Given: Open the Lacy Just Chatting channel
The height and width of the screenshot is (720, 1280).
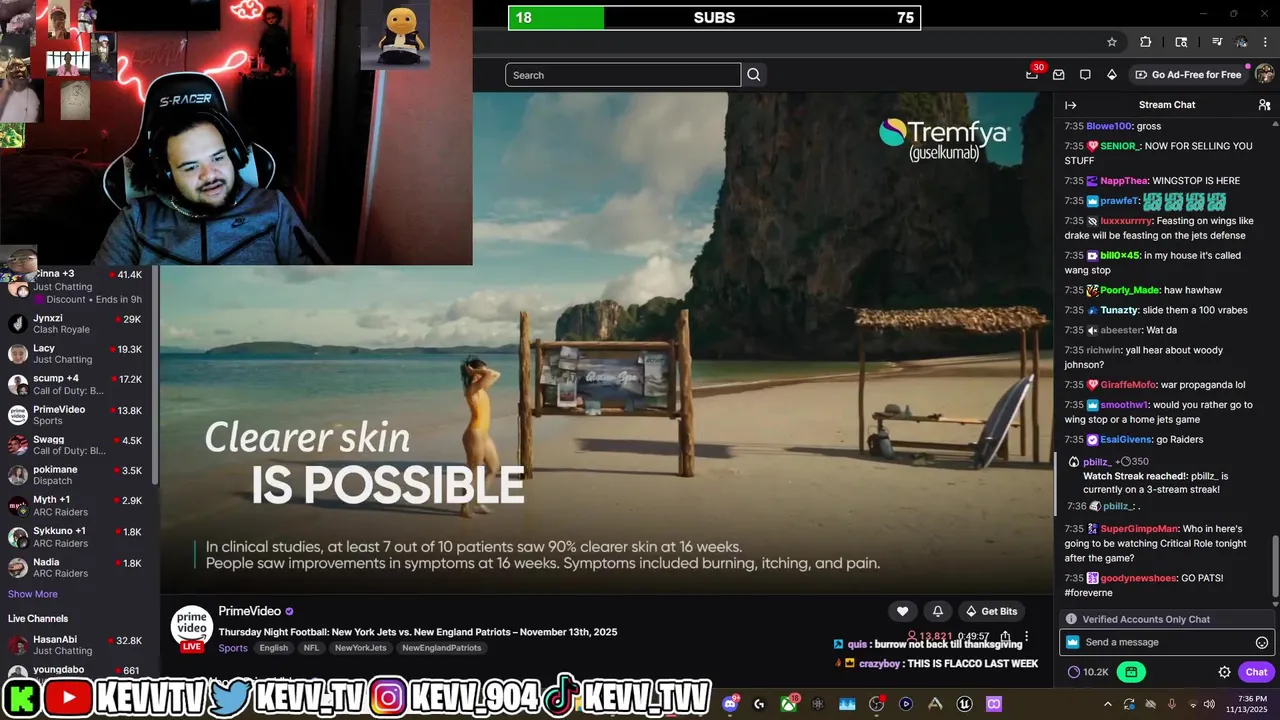Looking at the screenshot, I should coord(76,354).
